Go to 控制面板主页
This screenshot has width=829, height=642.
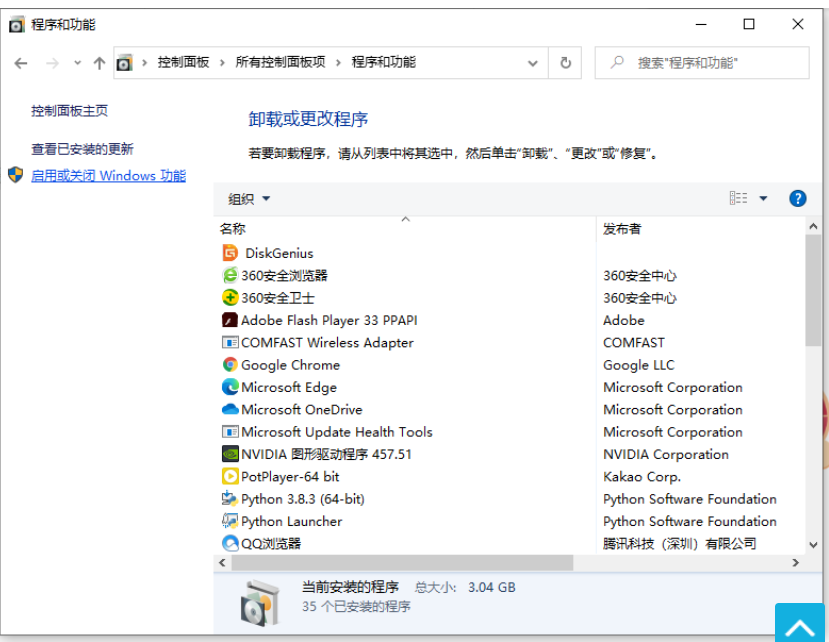[69, 111]
